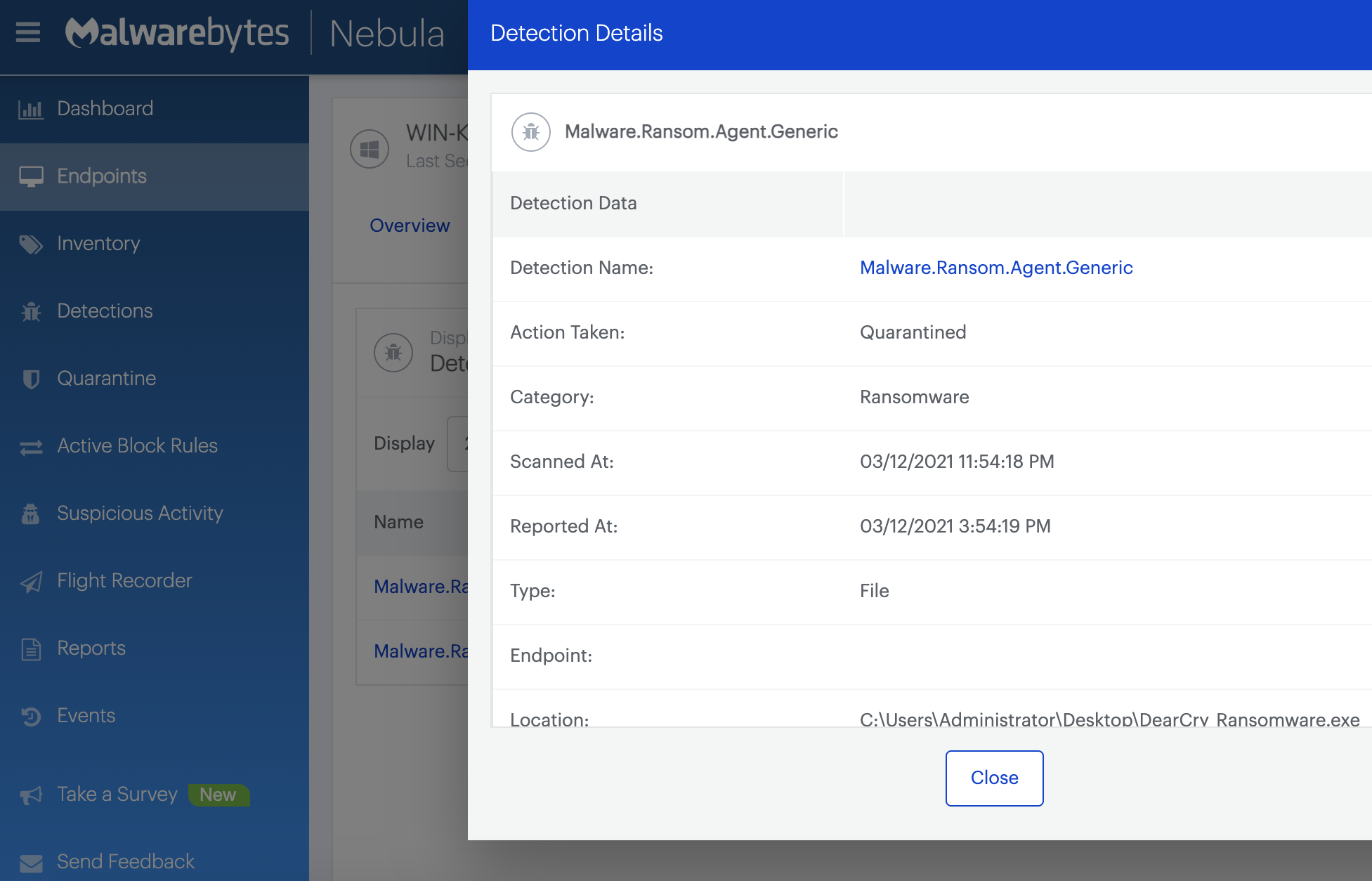Click the Ransomware category value
The image size is (1372, 881).
point(915,397)
